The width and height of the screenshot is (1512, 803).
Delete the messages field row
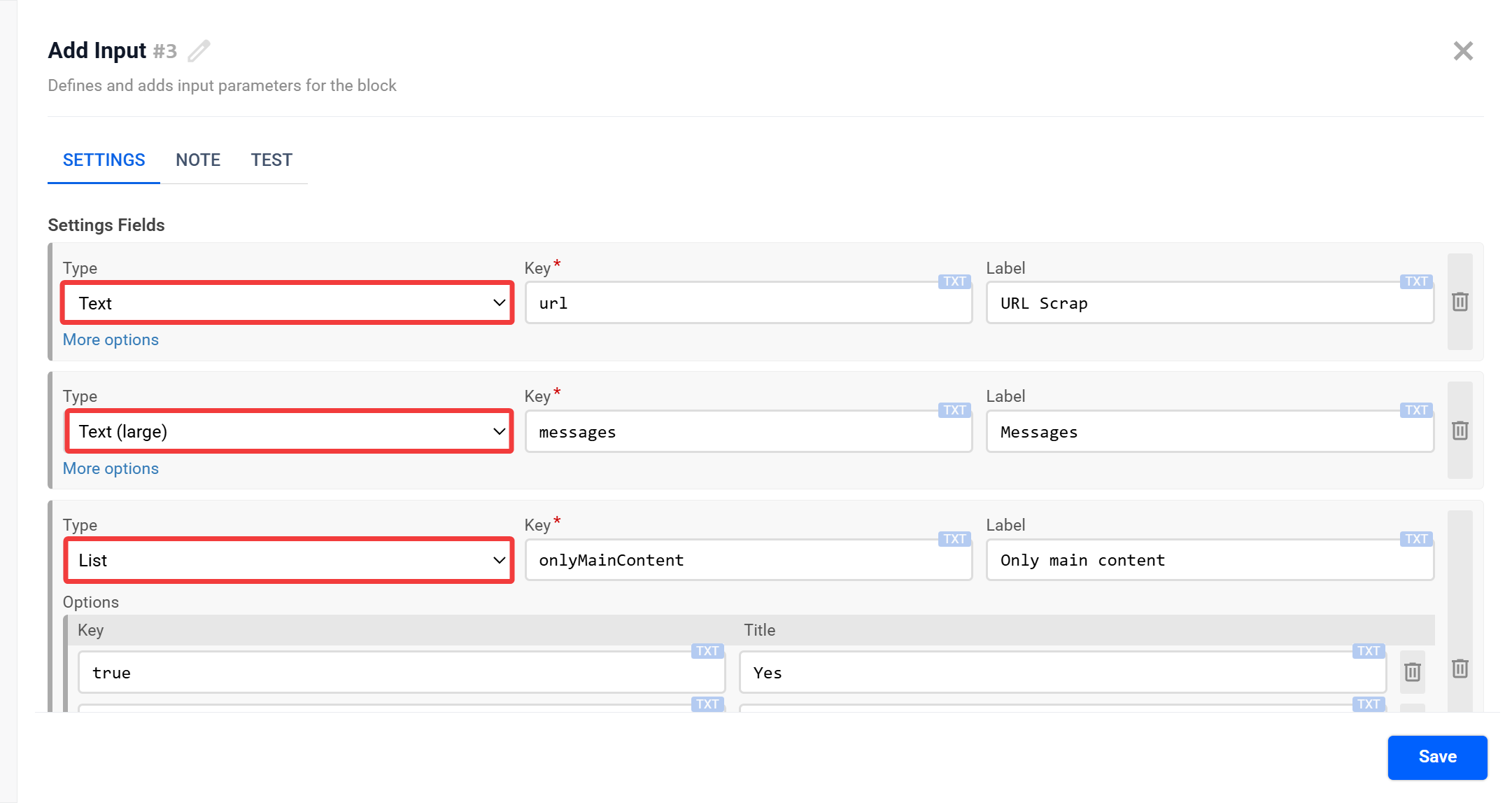coord(1460,431)
